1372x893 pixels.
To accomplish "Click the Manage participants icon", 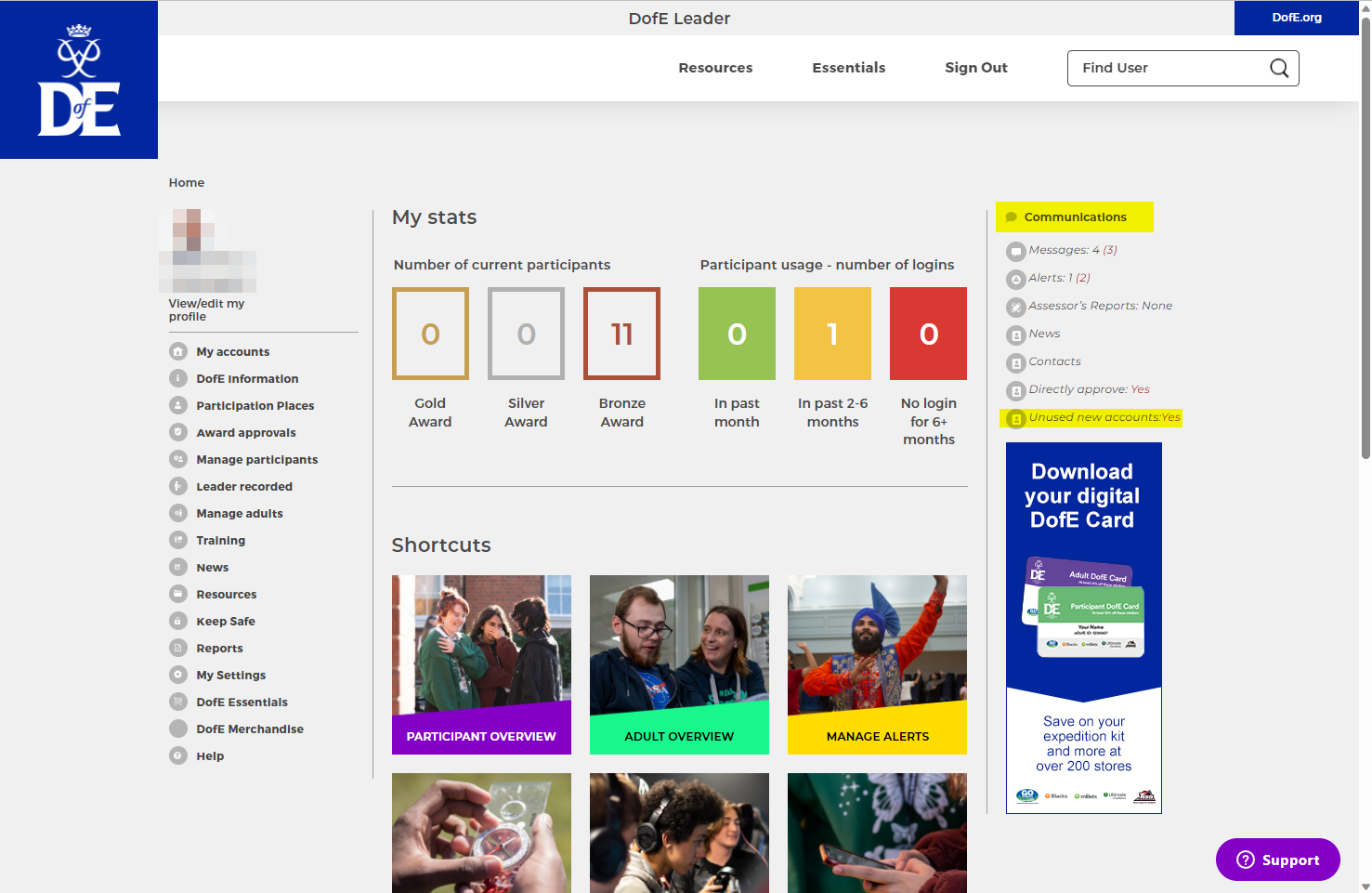I will pos(178,459).
